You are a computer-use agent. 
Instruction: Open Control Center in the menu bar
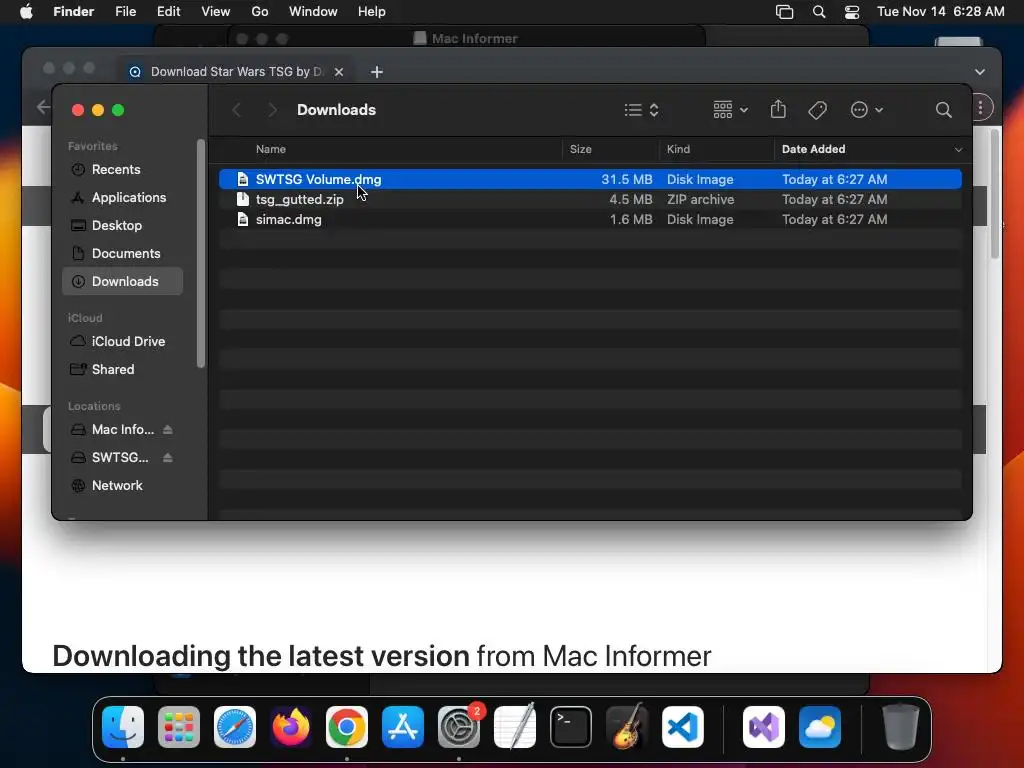(x=852, y=12)
